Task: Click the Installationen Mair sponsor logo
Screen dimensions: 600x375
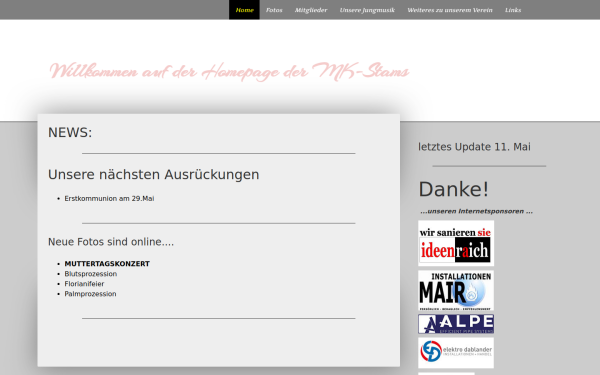Action: click(456, 290)
